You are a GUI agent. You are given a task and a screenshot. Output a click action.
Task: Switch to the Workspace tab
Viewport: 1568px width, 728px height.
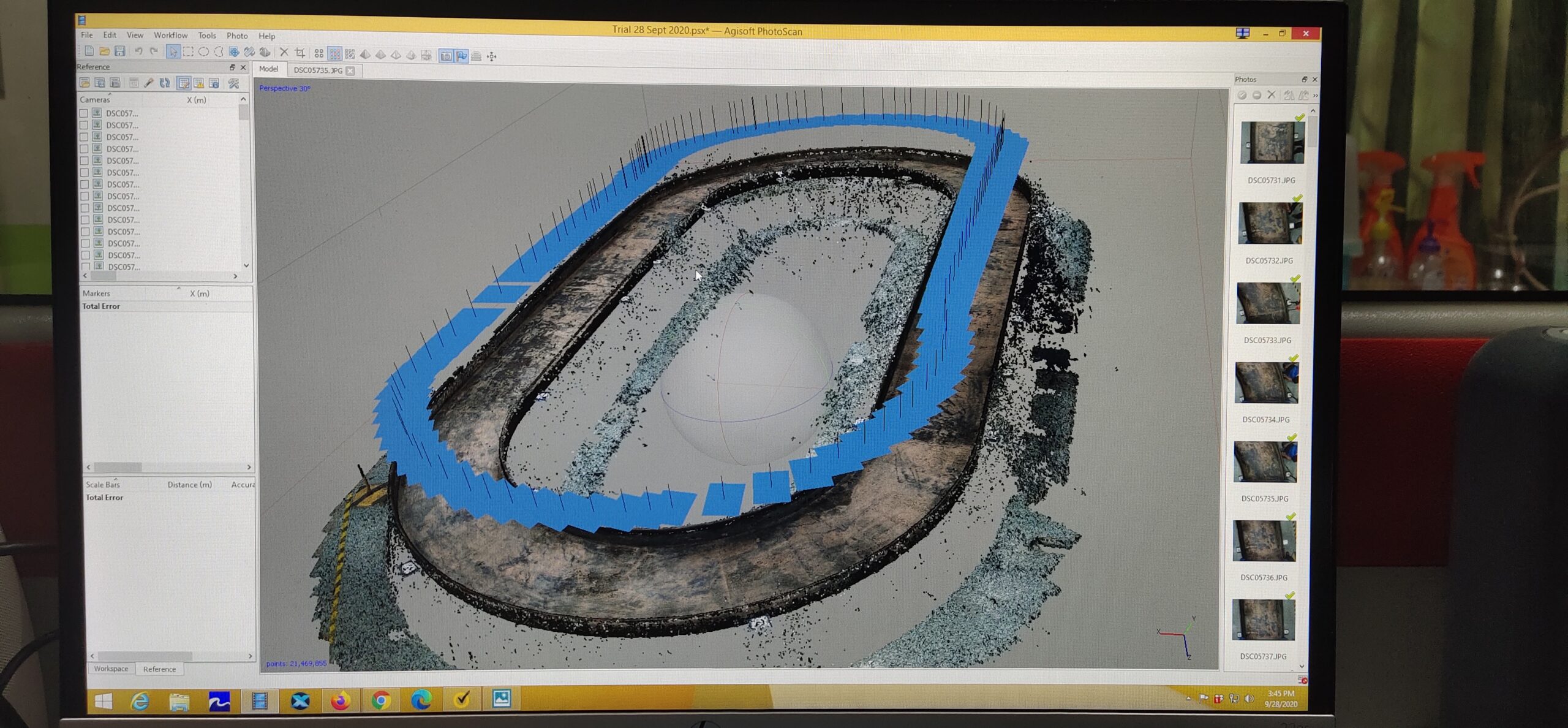[111, 669]
